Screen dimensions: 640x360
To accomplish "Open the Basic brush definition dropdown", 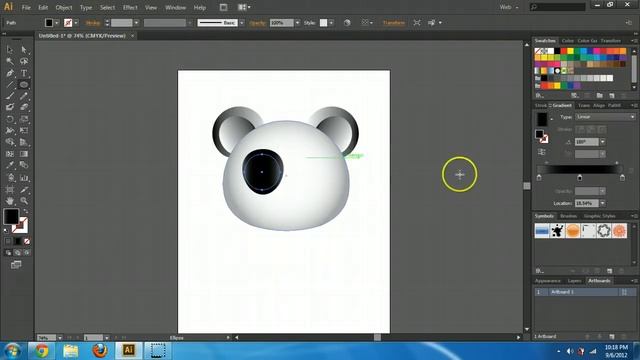I will pos(242,23).
